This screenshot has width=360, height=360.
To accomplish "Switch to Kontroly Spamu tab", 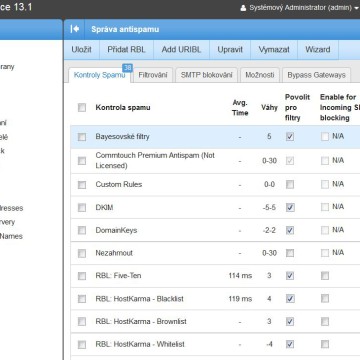I will pos(99,75).
